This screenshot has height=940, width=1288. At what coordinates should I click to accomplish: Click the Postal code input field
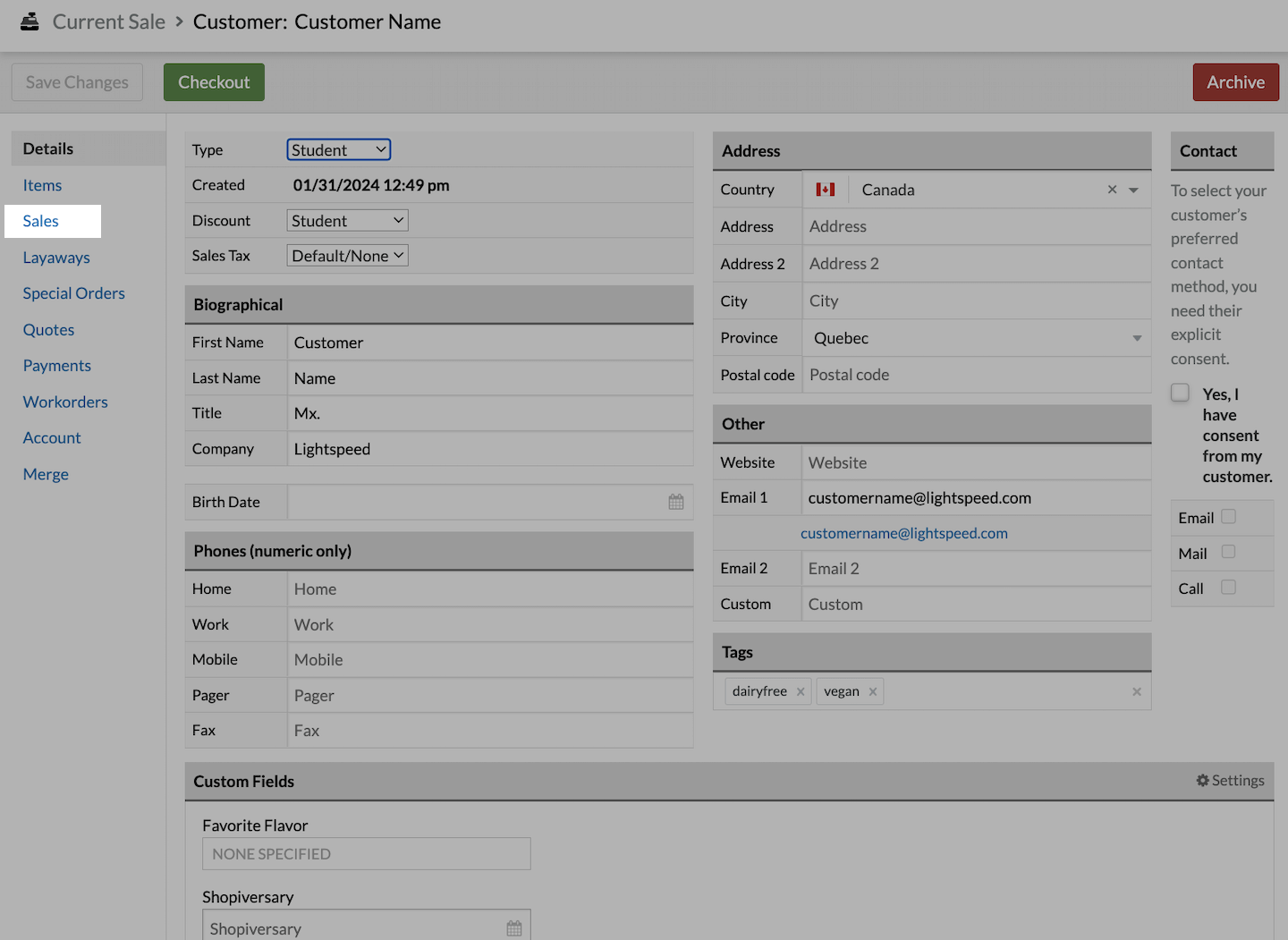[x=976, y=375]
